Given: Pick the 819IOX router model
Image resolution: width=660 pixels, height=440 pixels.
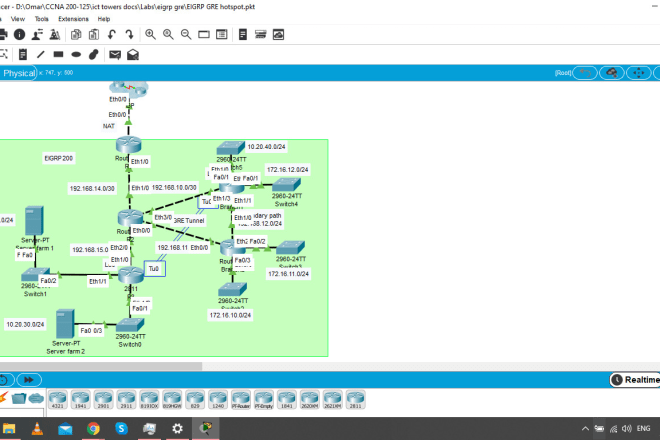Looking at the screenshot, I should pyautogui.click(x=149, y=400).
